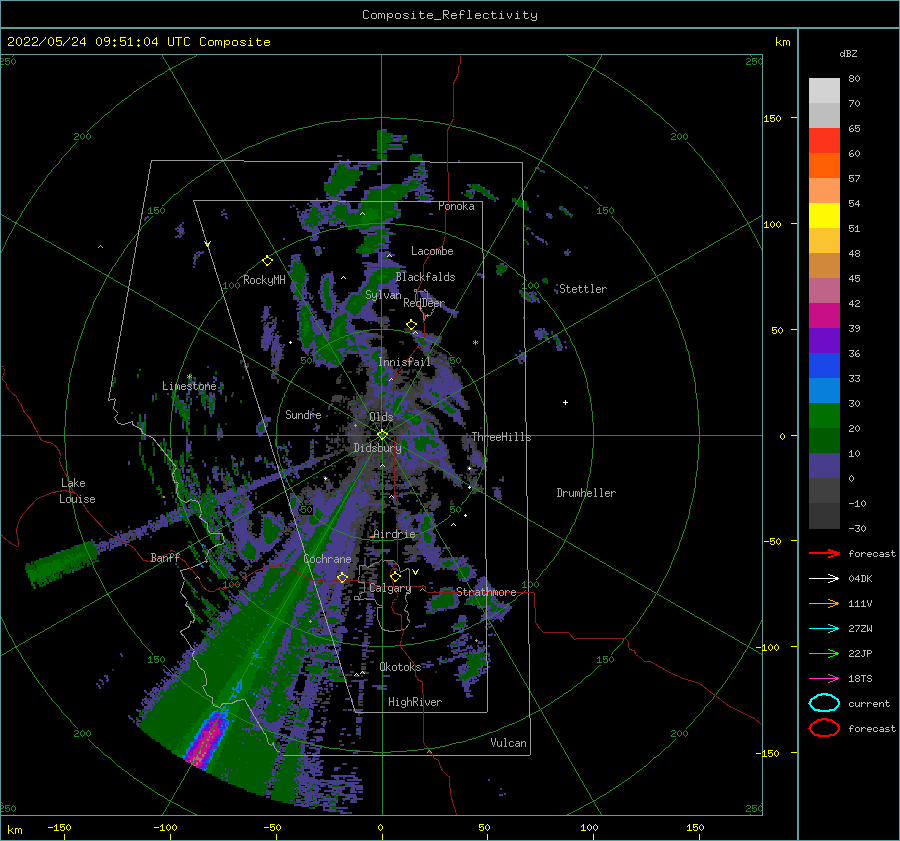Click the yellow radar-site diamond between Olds and Didsbury
The height and width of the screenshot is (841, 900).
(x=382, y=435)
